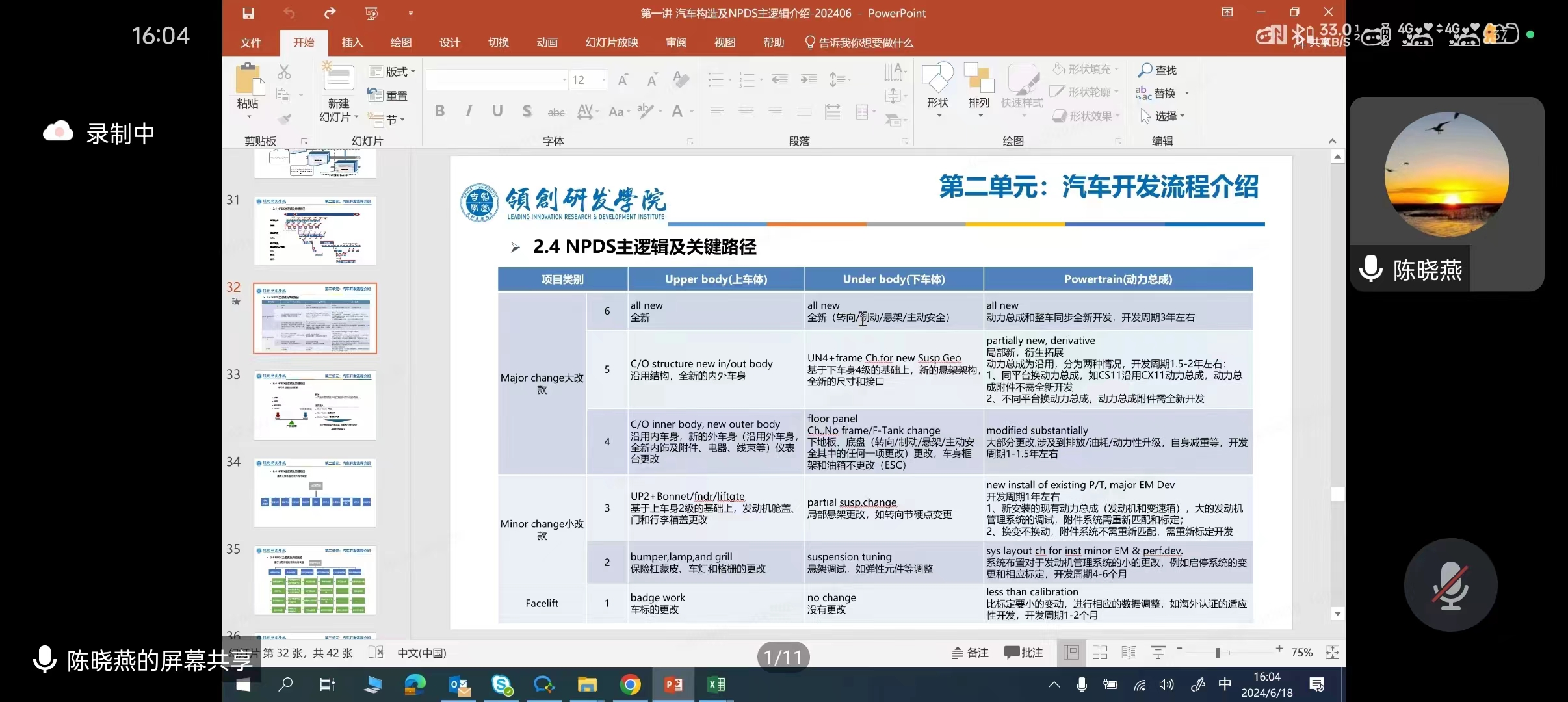Open the 文件 menu tab
This screenshot has height=702, width=1568.
click(250, 43)
